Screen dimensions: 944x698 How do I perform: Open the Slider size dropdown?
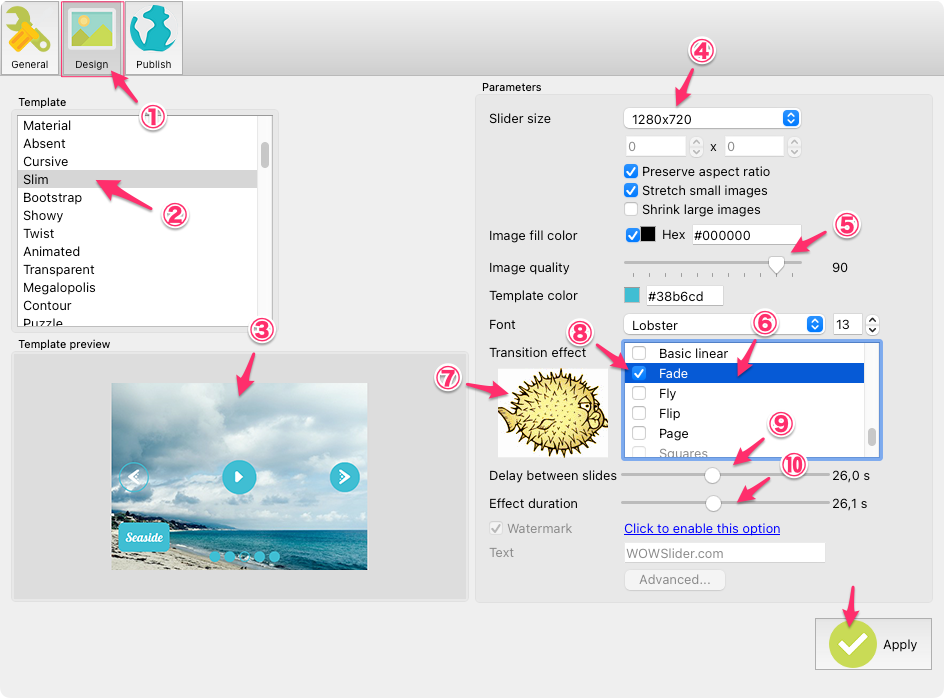click(711, 119)
